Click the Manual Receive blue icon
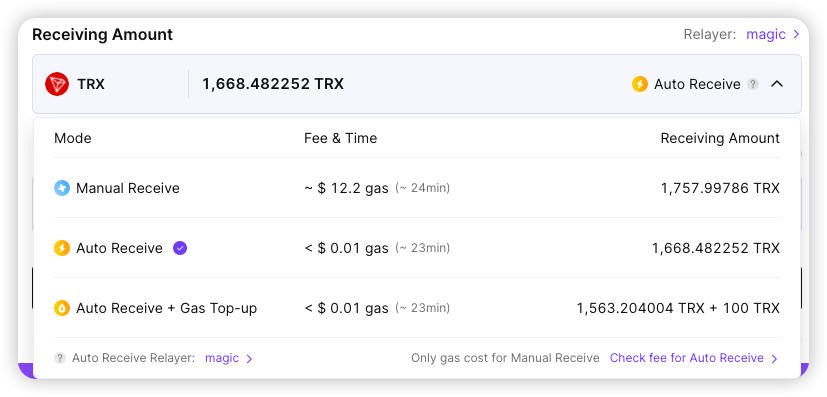 [x=62, y=188]
